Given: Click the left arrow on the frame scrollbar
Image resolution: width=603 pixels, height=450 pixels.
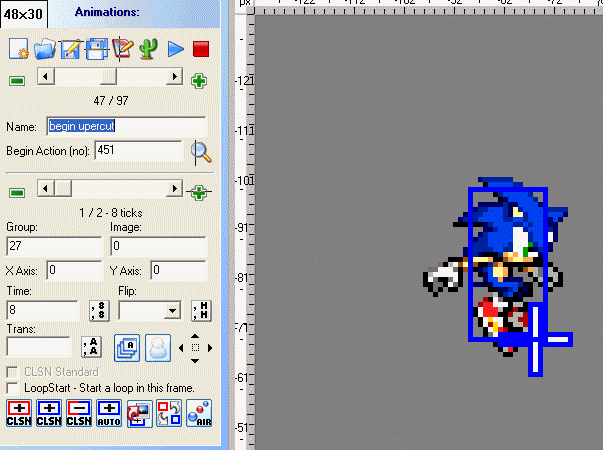Looking at the screenshot, I should click(x=46, y=189).
